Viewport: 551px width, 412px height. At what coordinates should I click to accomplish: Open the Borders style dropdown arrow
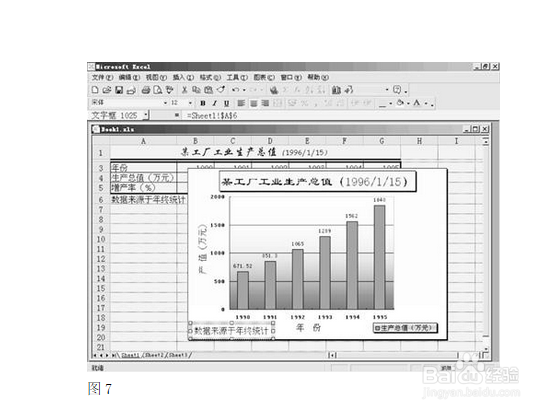click(390, 103)
